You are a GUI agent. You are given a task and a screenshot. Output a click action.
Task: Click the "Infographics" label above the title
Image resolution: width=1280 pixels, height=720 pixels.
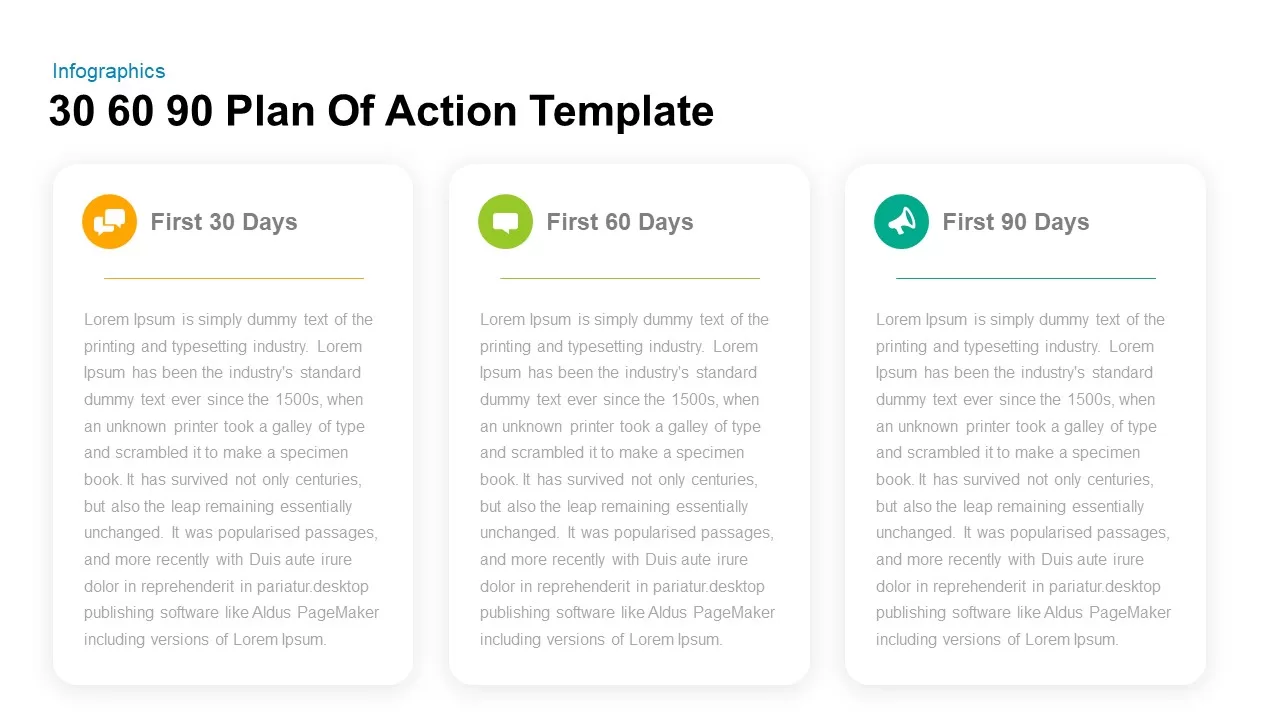point(109,71)
